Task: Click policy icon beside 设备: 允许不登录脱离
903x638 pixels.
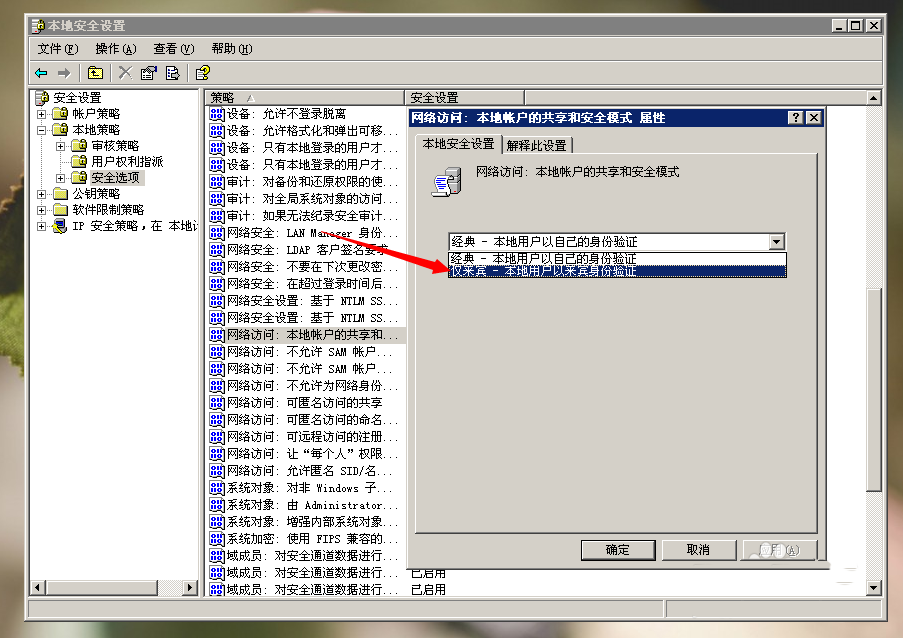Action: pos(217,114)
